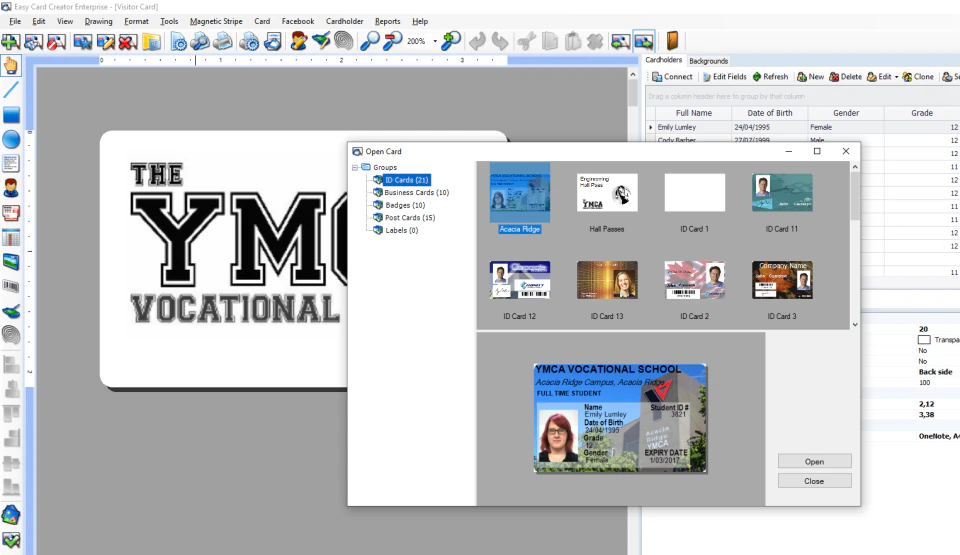This screenshot has width=960, height=555.
Task: Click the print preview magnifier page icon
Action: tap(200, 42)
